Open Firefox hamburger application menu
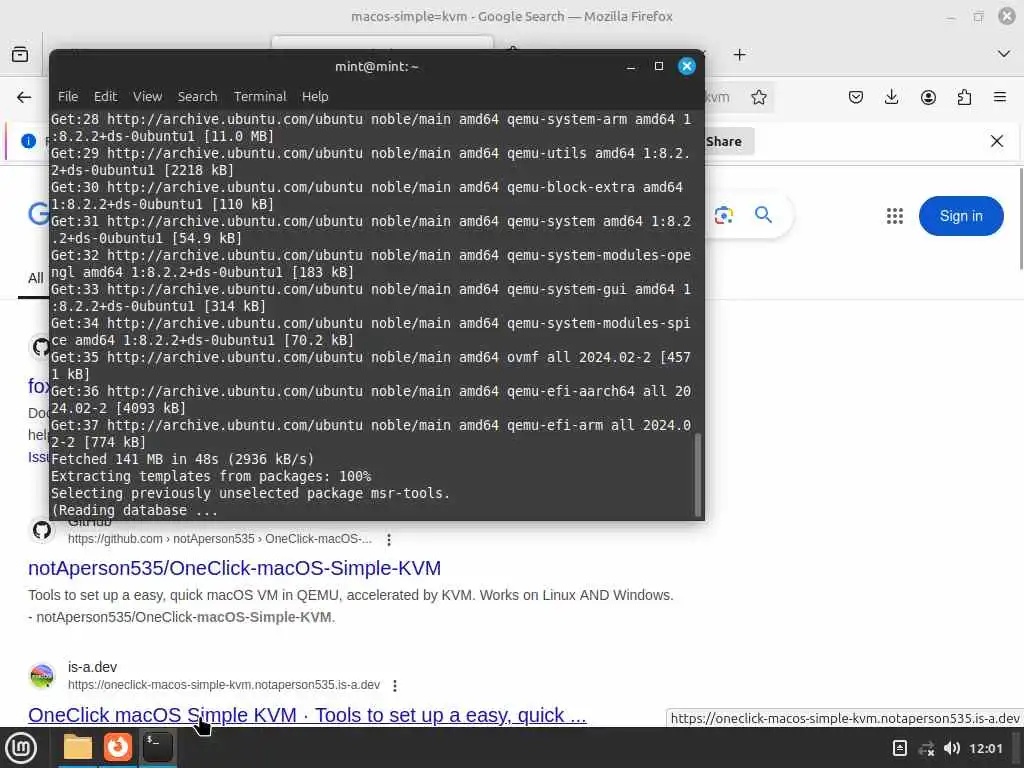This screenshot has width=1024, height=768. point(1000,97)
